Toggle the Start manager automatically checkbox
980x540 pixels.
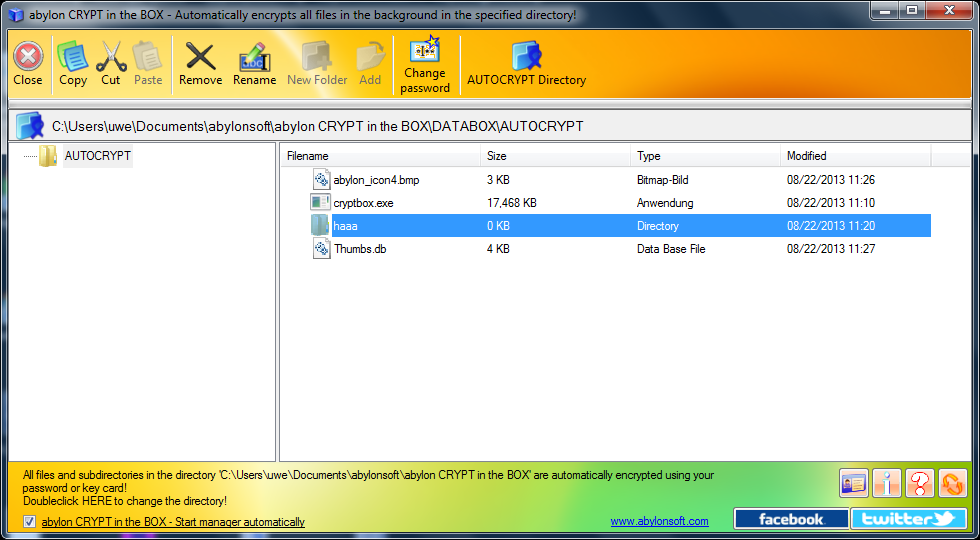(x=29, y=522)
